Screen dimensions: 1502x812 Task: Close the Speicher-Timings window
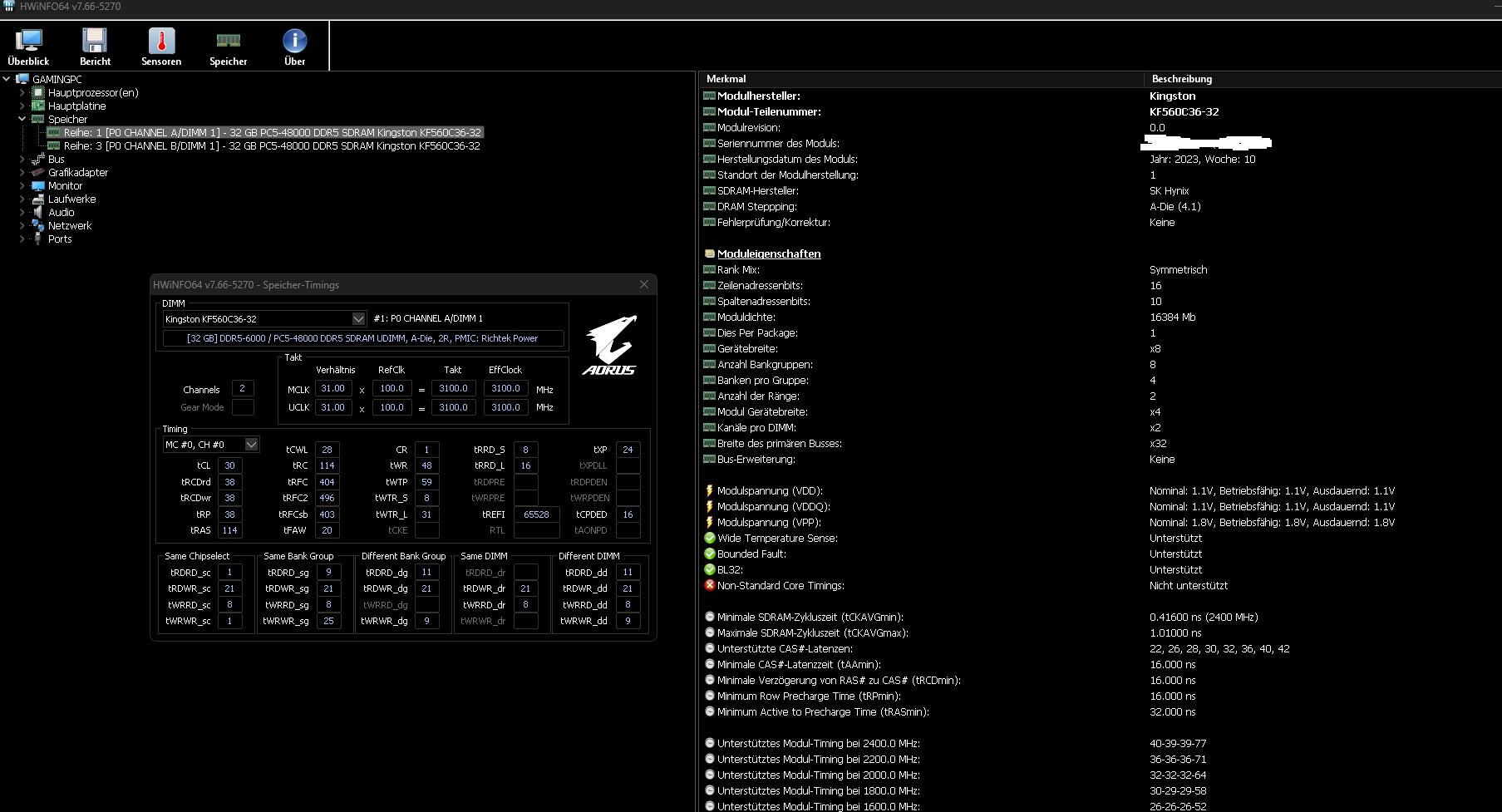(643, 284)
